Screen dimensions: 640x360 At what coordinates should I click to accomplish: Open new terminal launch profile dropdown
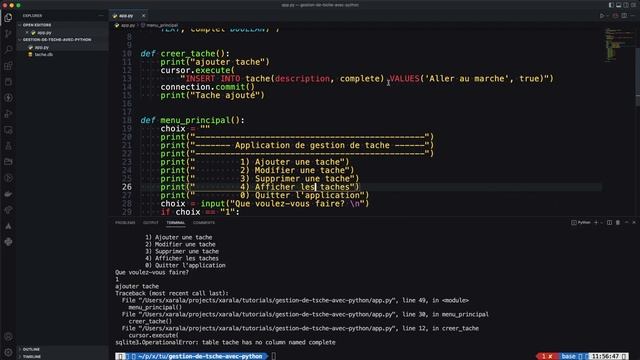pyautogui.click(x=602, y=222)
